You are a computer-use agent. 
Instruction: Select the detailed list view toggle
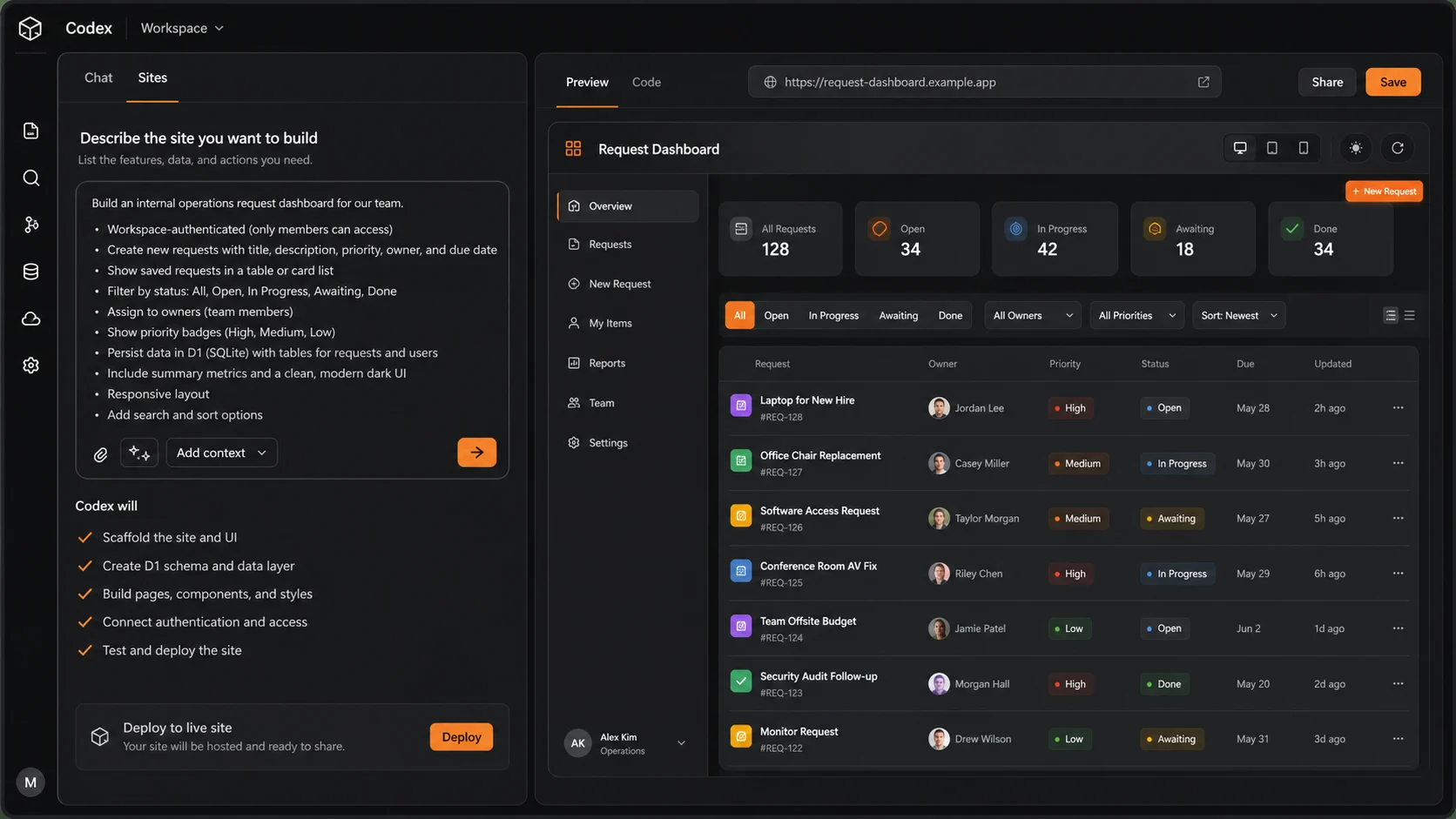coord(1391,316)
